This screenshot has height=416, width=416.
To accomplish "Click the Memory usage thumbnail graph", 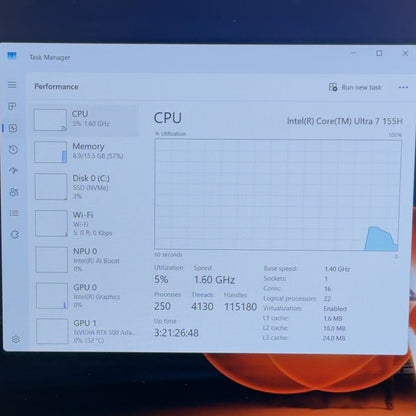I will pyautogui.click(x=50, y=152).
